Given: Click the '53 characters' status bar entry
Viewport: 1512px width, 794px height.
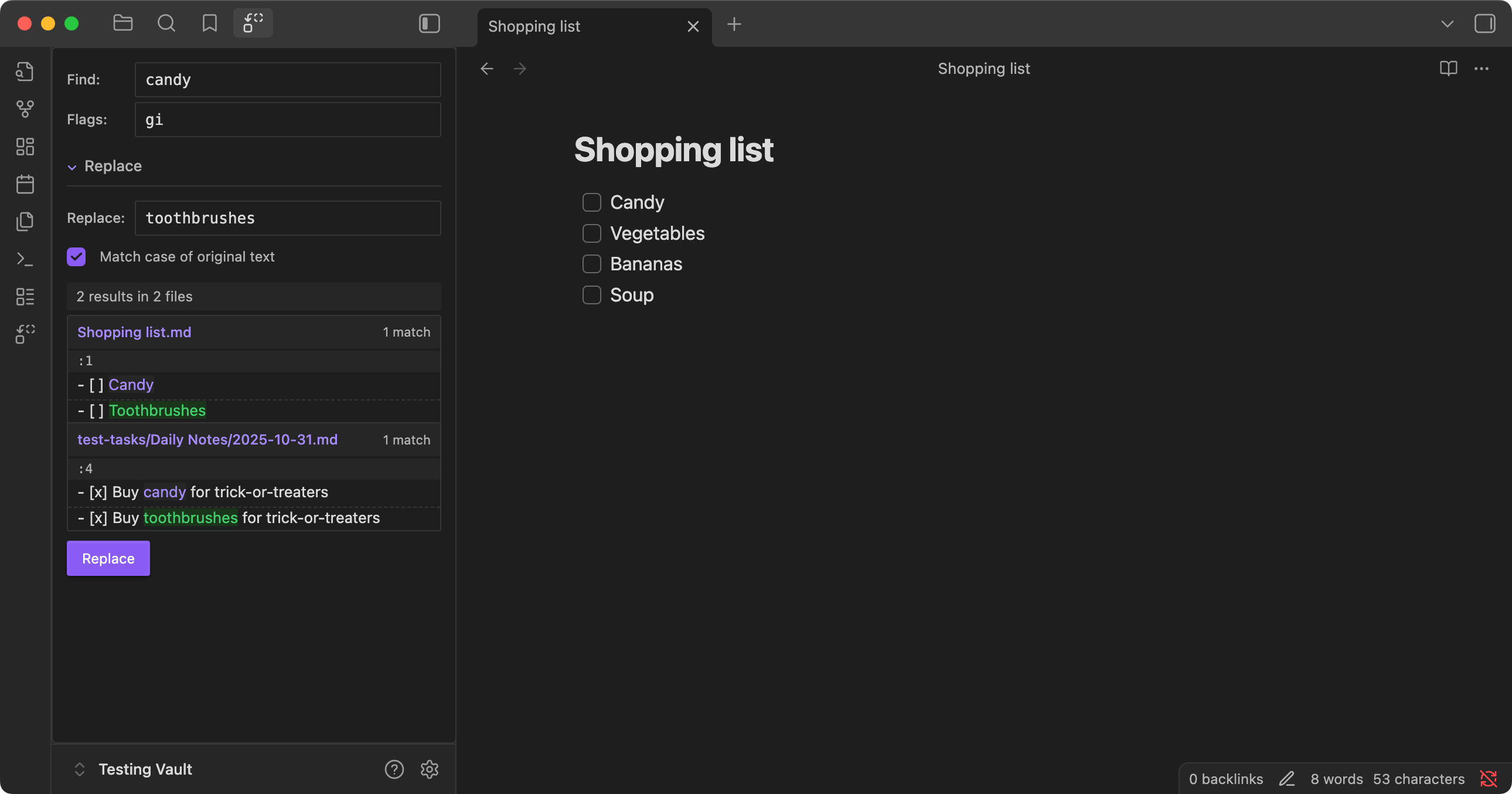Looking at the screenshot, I should (x=1418, y=779).
